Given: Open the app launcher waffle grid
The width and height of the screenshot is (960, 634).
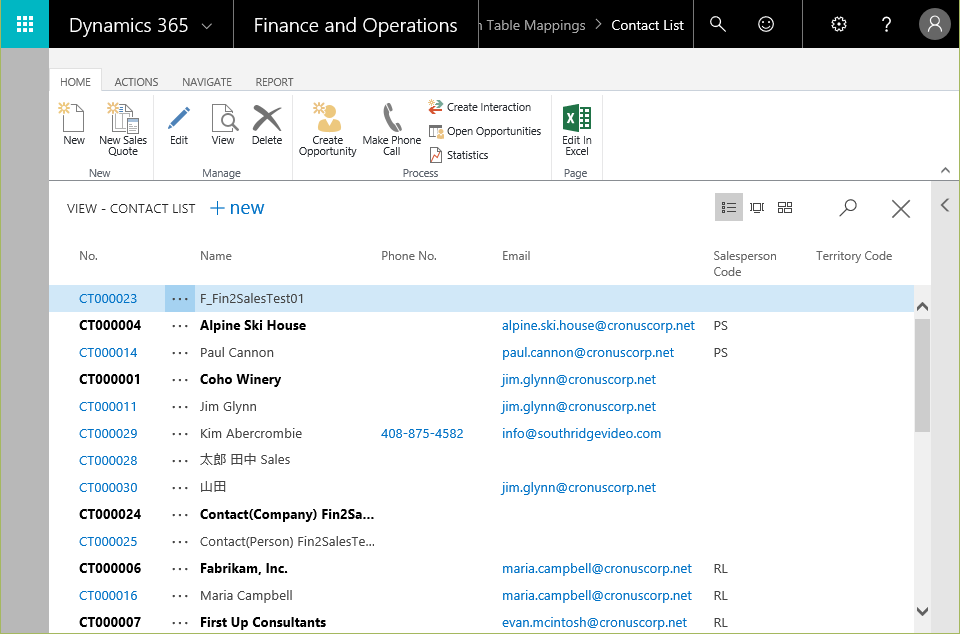Looking at the screenshot, I should click(24, 24).
